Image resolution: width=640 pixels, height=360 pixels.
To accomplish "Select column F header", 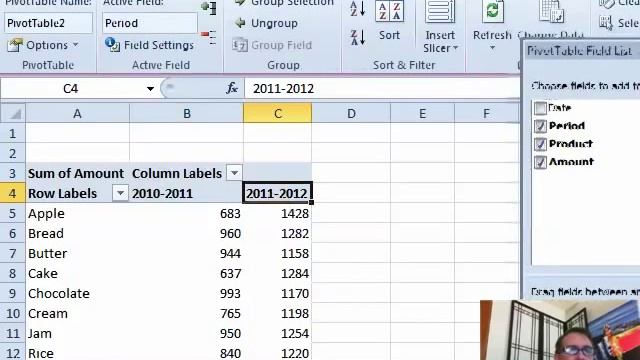I will (486, 113).
